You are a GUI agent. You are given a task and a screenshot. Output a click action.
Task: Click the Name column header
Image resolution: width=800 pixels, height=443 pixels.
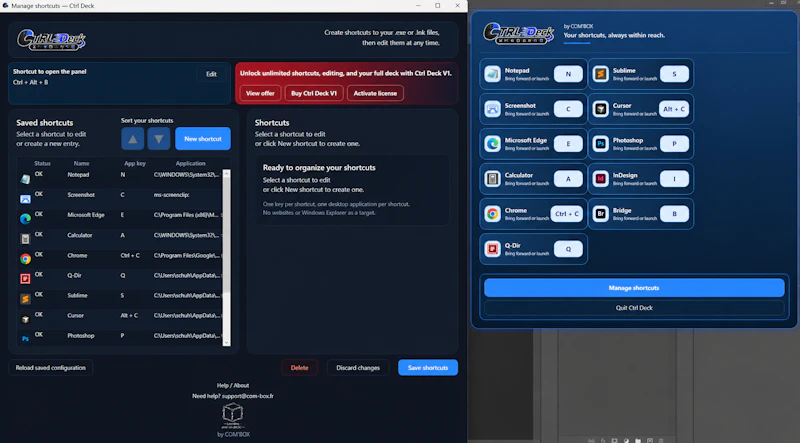(81, 163)
